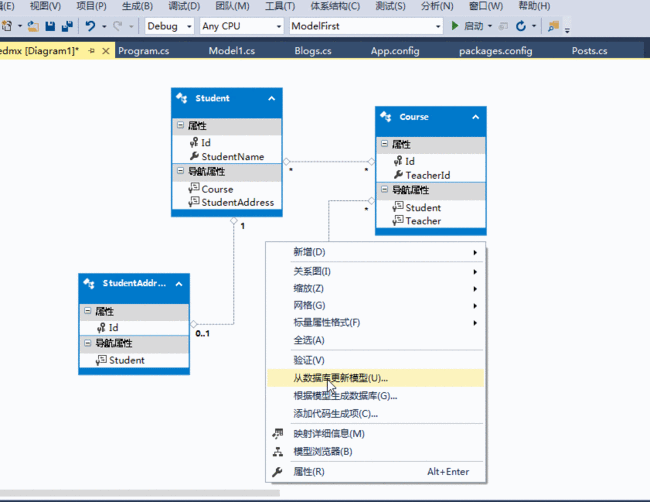Switch to Blogs.cs tab
Viewport: 650px width, 502px height.
pos(313,51)
